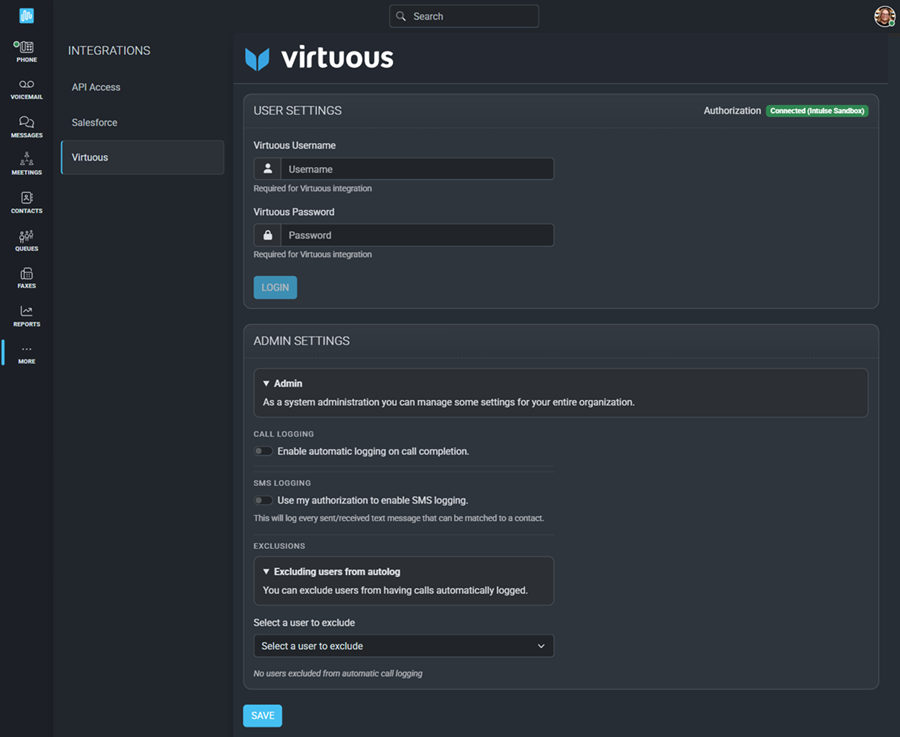Click the ADMIN SETTINGS heading
Viewport: 900px width, 737px height.
coord(301,341)
